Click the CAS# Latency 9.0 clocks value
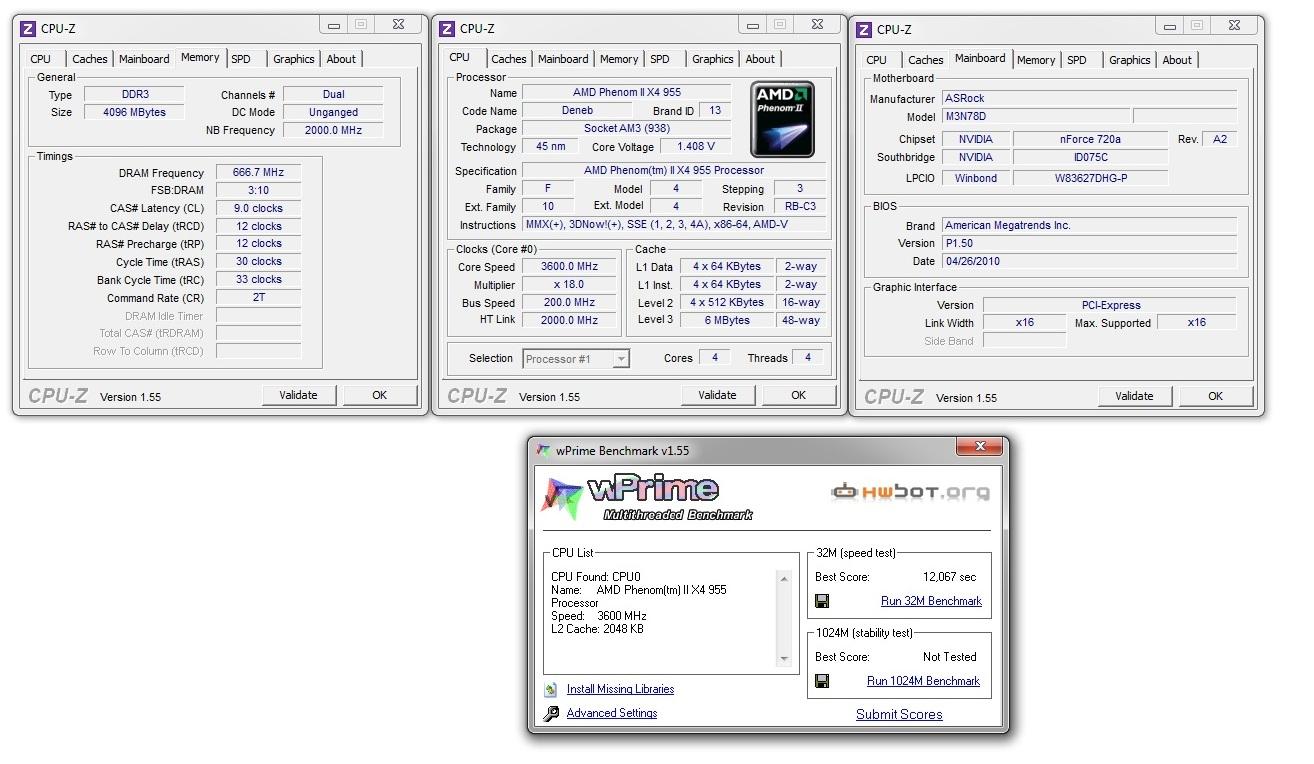The width and height of the screenshot is (1314, 764). coord(258,208)
